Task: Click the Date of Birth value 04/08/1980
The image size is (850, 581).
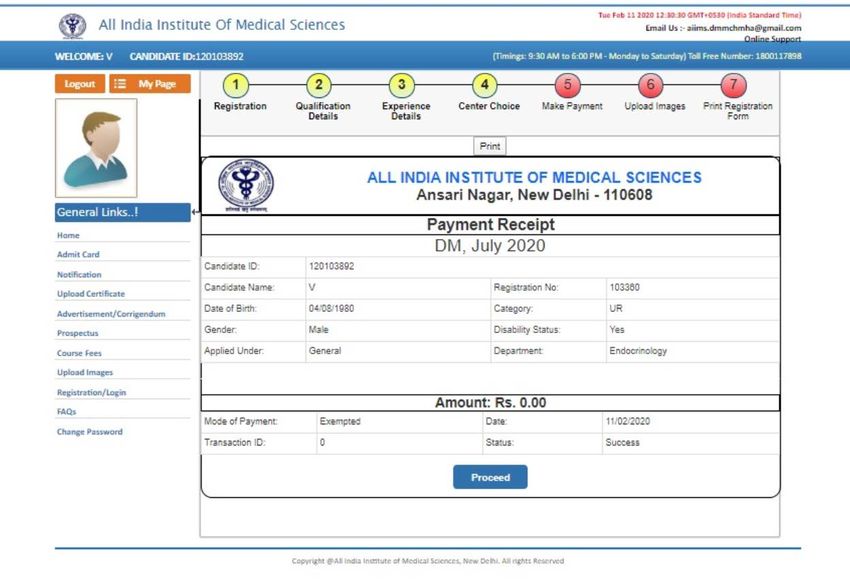Action: coord(331,308)
